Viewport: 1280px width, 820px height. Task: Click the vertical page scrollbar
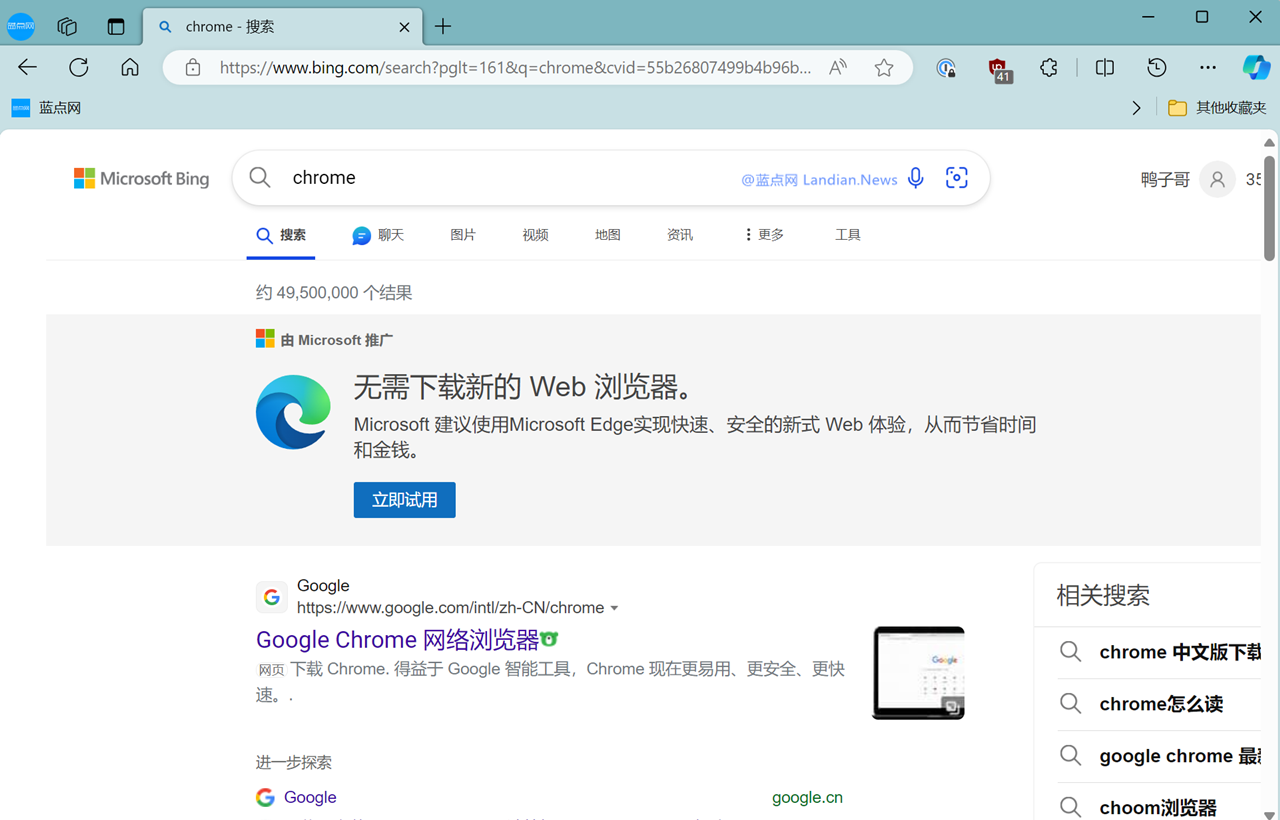(1270, 208)
